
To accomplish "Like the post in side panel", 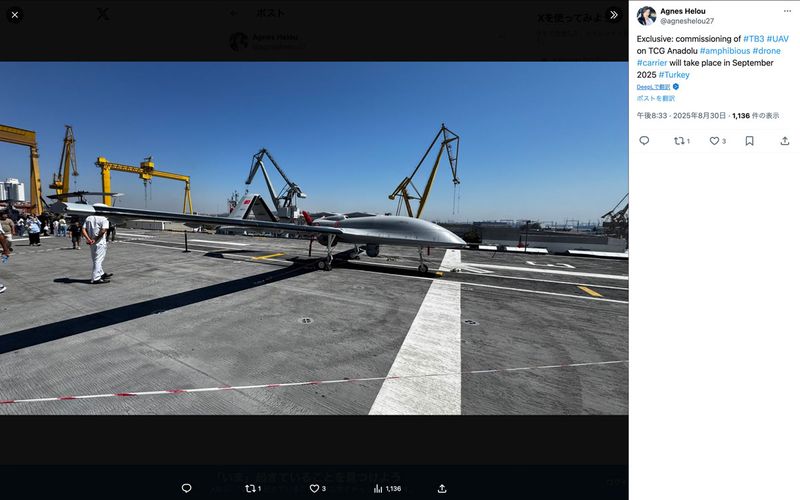I will [x=715, y=141].
